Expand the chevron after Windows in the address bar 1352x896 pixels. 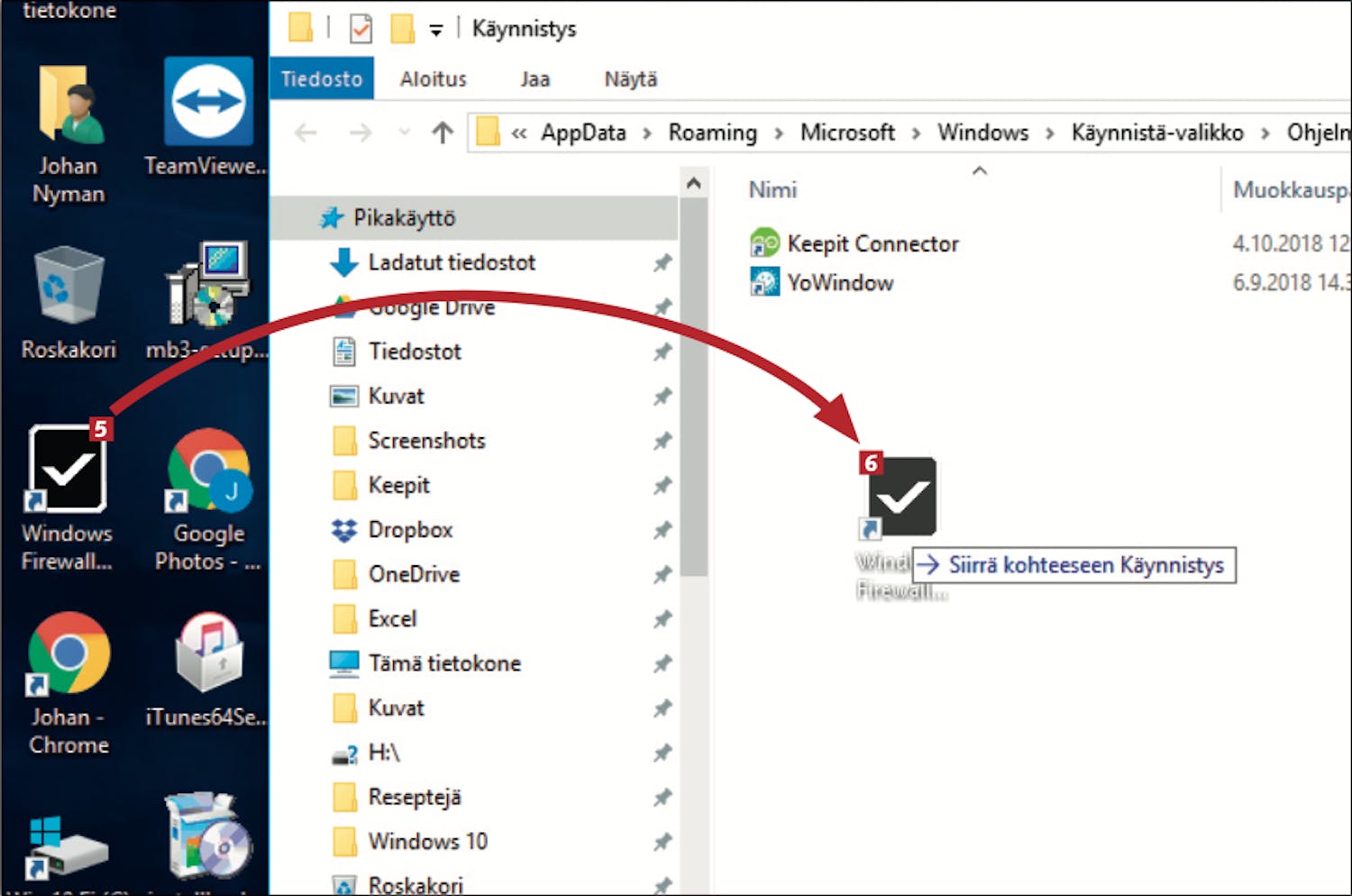(1050, 134)
